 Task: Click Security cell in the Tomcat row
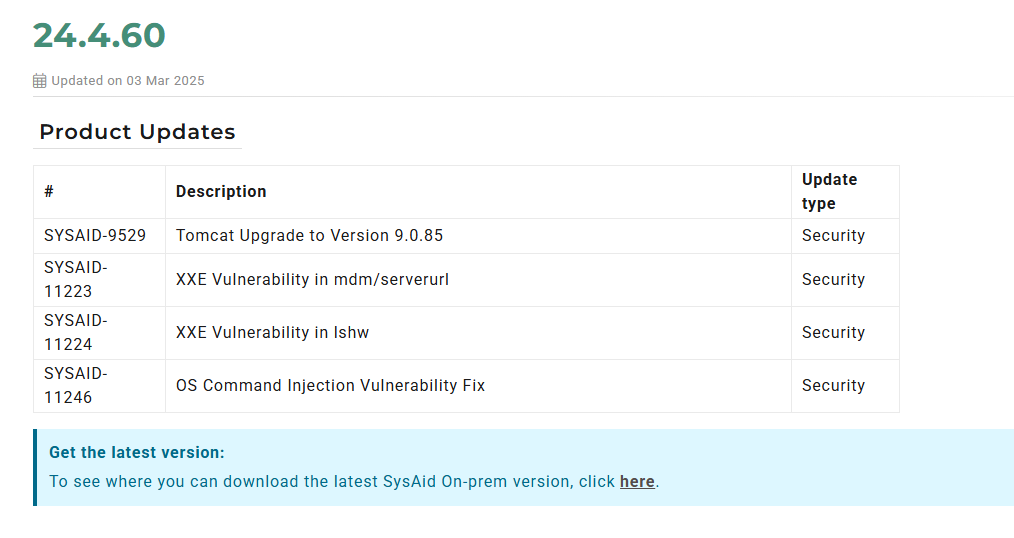(834, 235)
